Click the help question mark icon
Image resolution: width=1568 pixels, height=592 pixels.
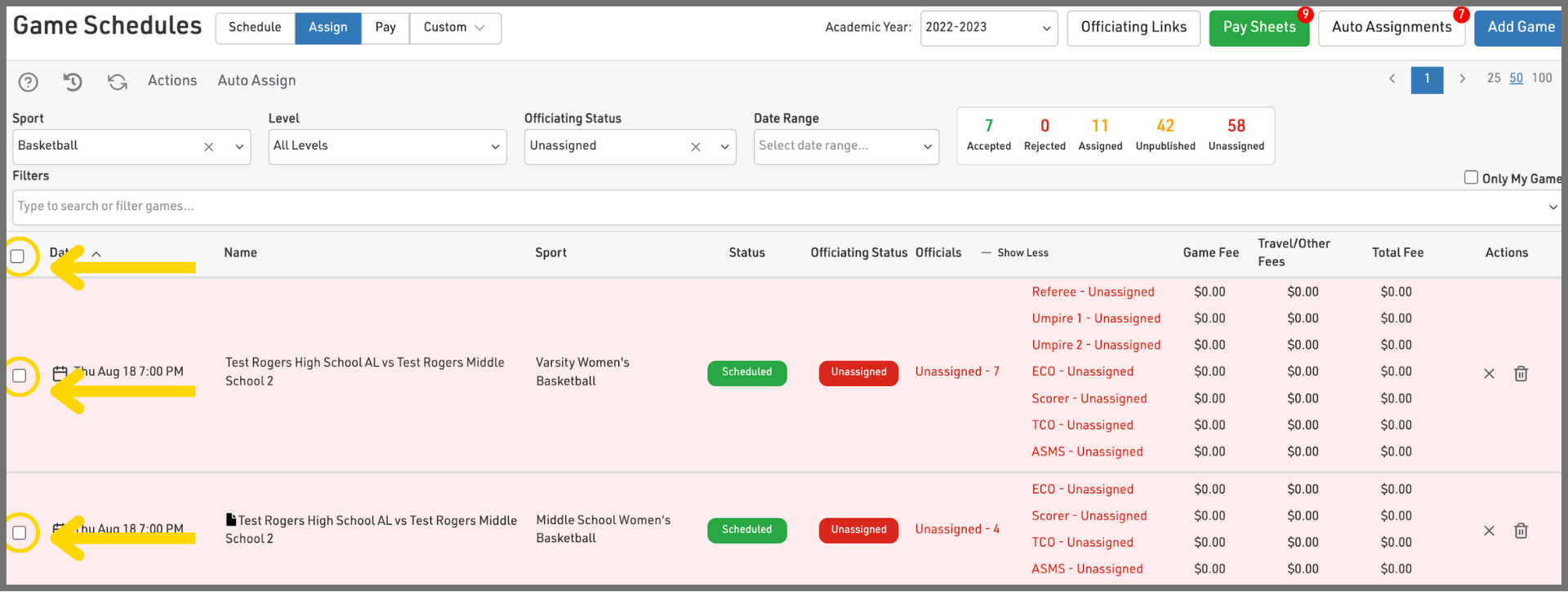[x=28, y=82]
